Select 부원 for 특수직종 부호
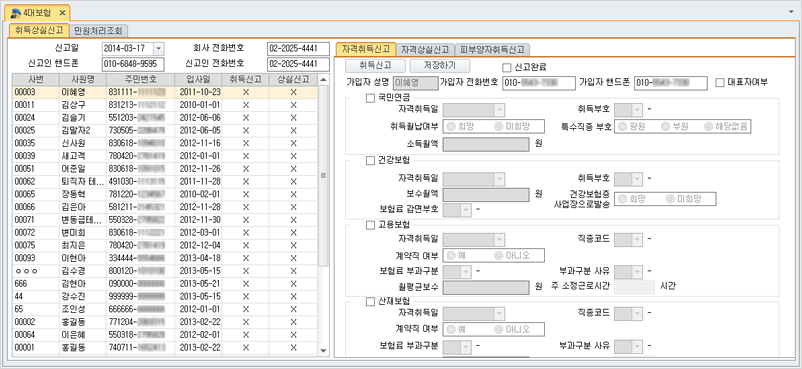Image resolution: width=802 pixels, height=369 pixels. 665,126
